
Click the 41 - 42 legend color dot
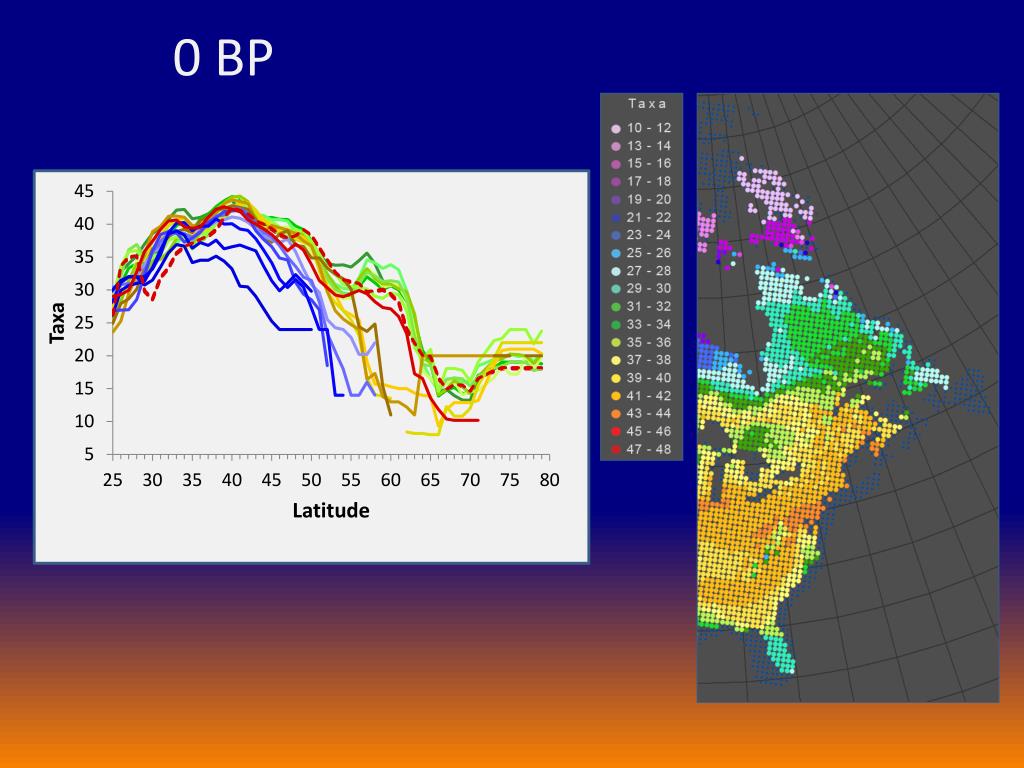pos(616,396)
